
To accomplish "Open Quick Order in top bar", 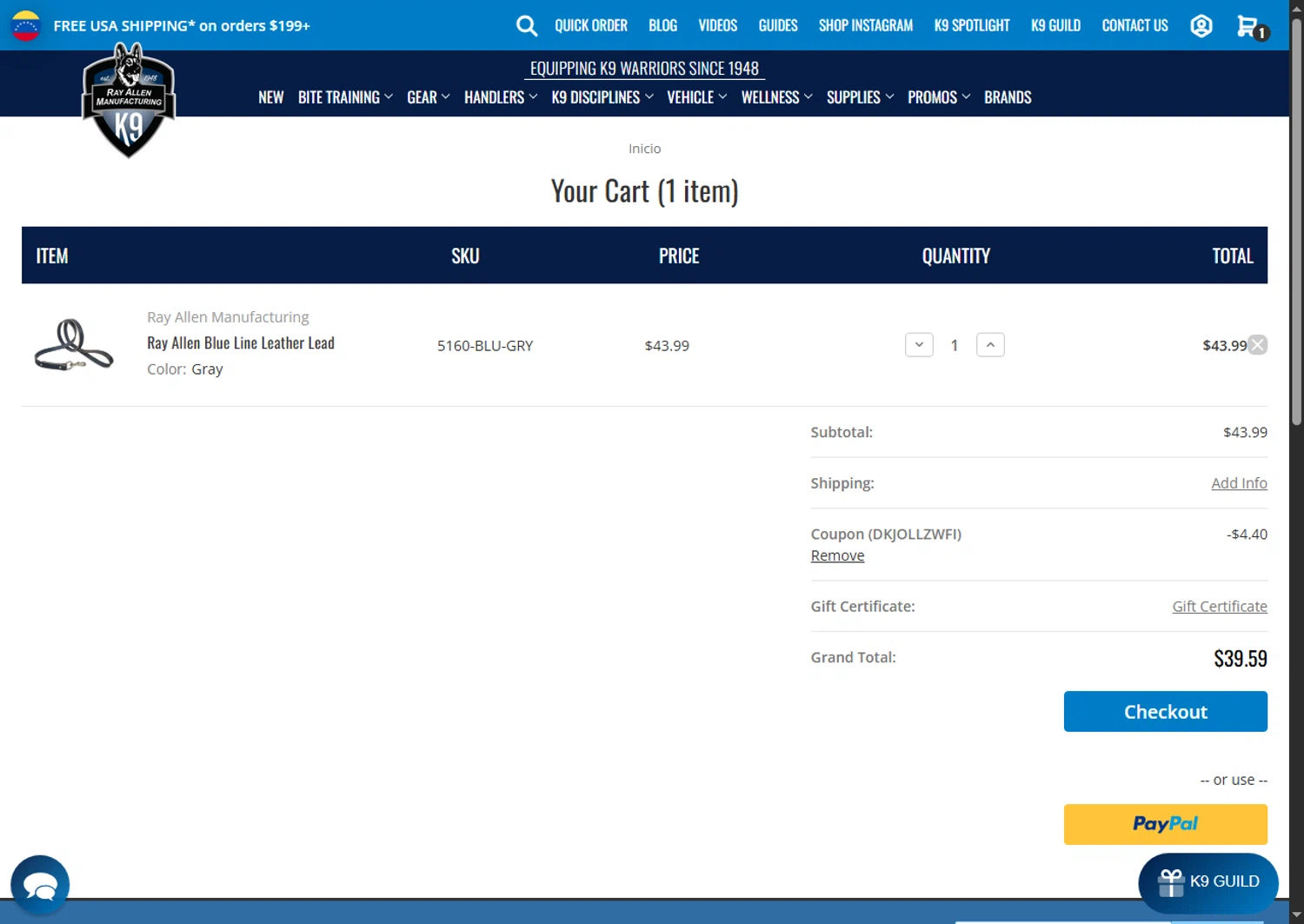I will click(x=591, y=25).
